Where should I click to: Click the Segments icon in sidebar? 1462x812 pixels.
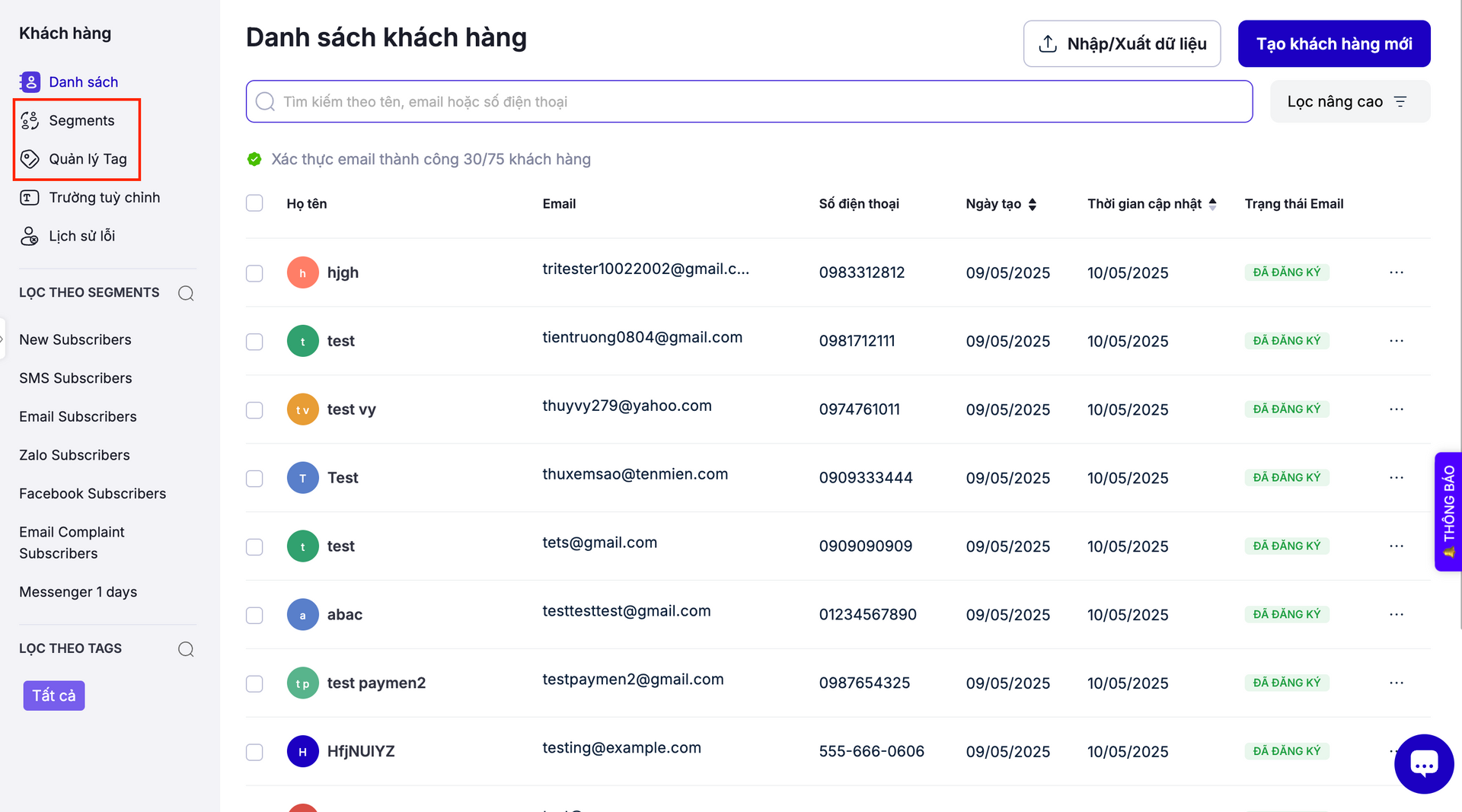30,120
